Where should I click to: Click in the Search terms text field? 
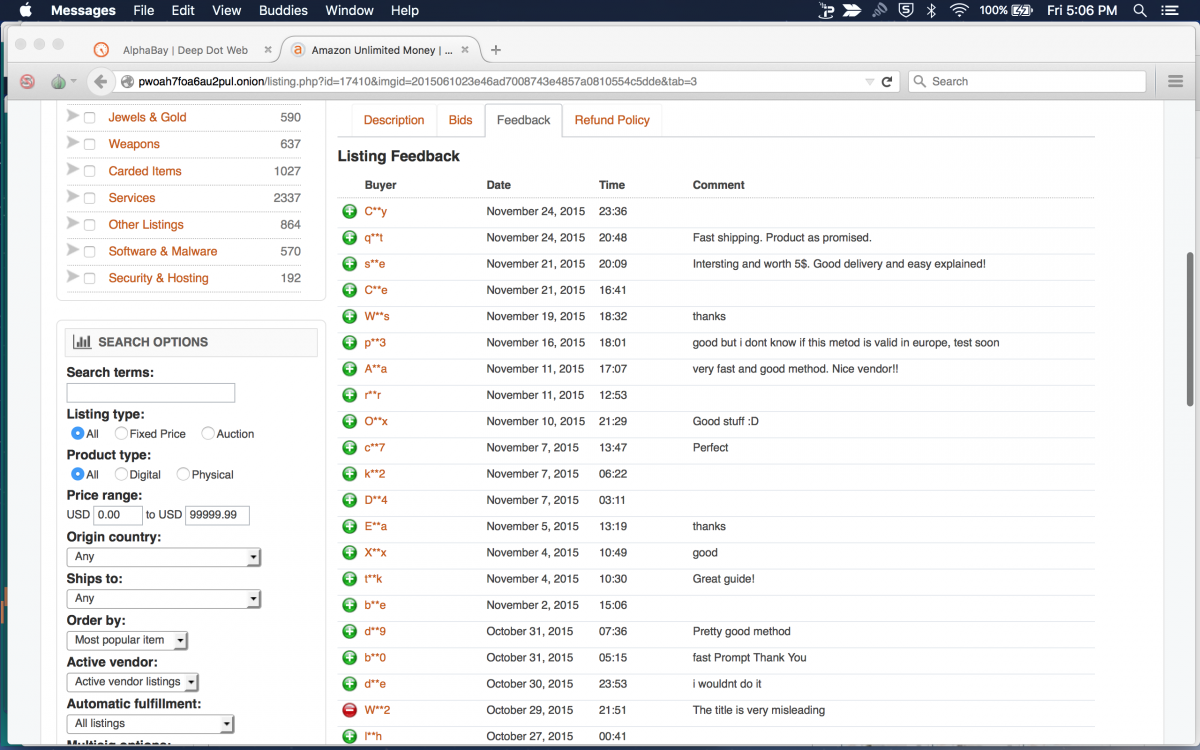[x=150, y=393]
